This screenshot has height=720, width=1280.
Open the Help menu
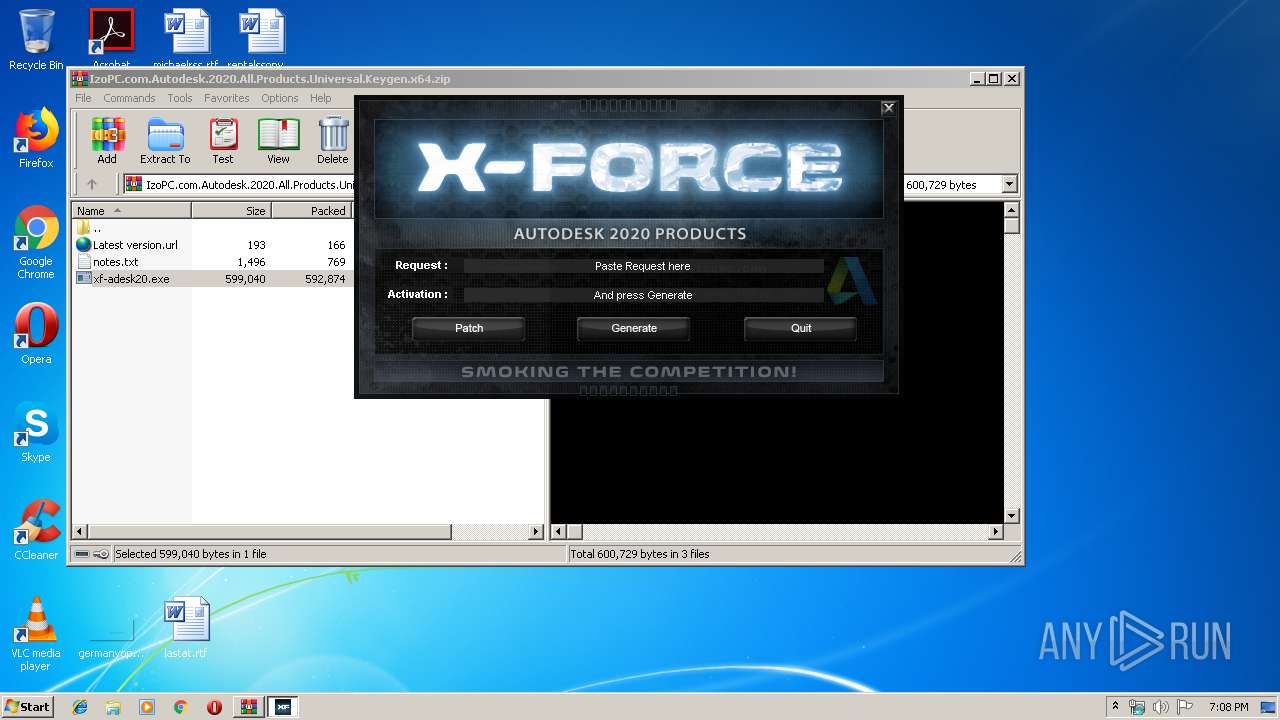320,98
